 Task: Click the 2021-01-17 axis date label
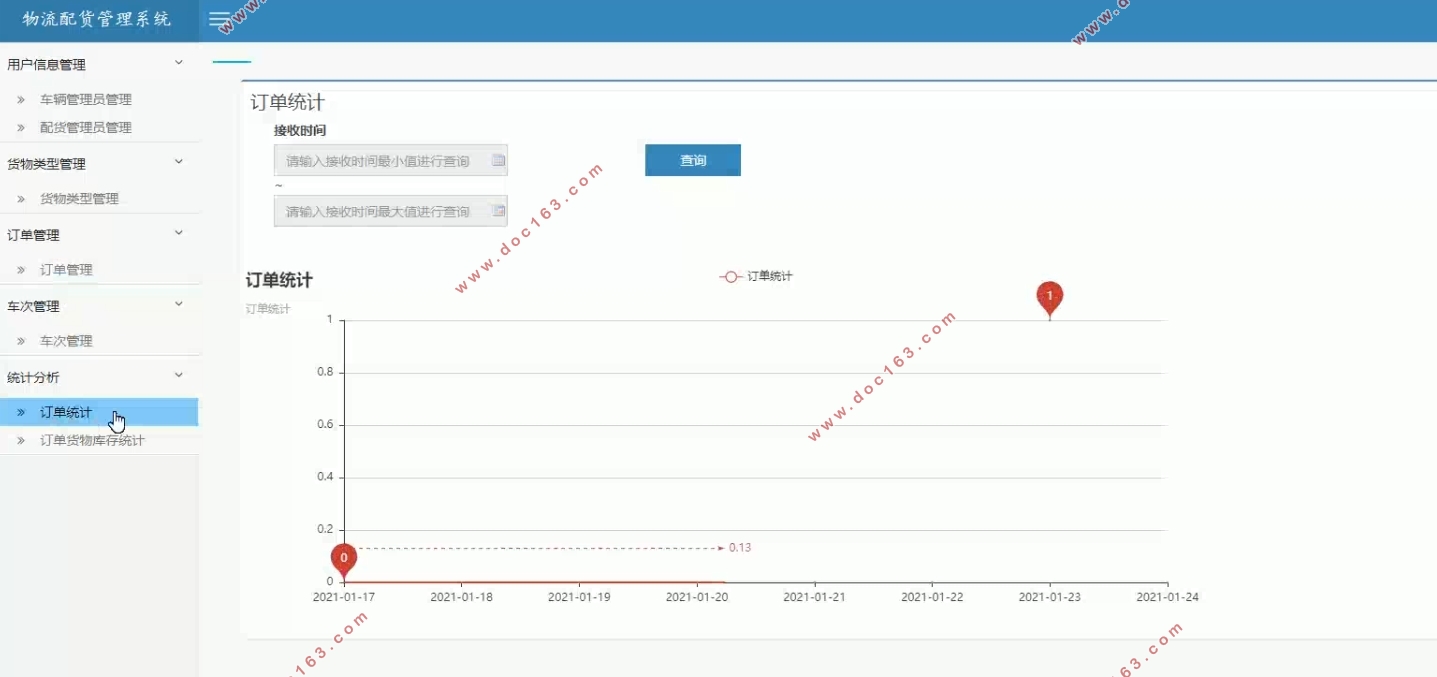344,597
